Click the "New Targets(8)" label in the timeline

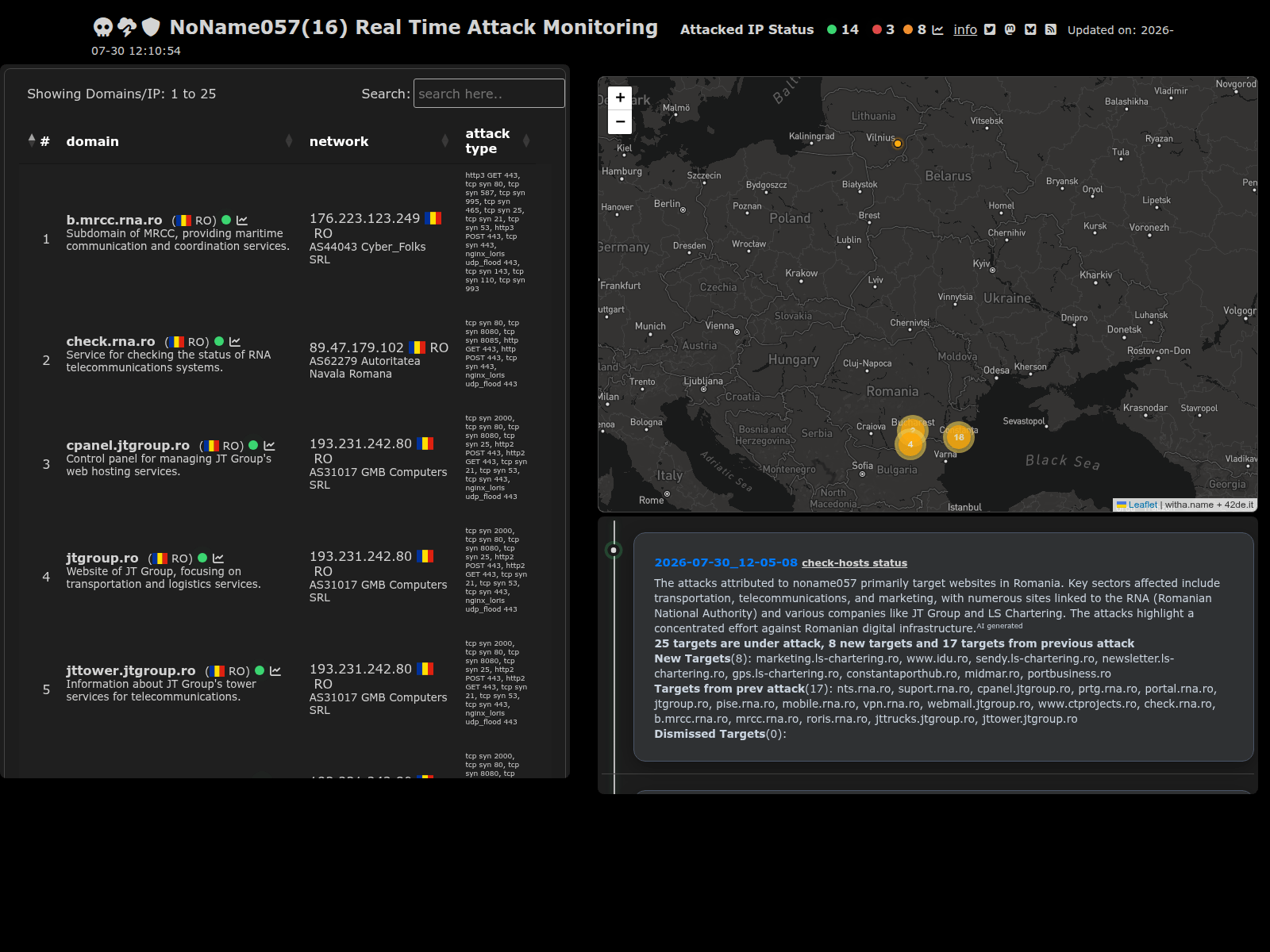703,658
